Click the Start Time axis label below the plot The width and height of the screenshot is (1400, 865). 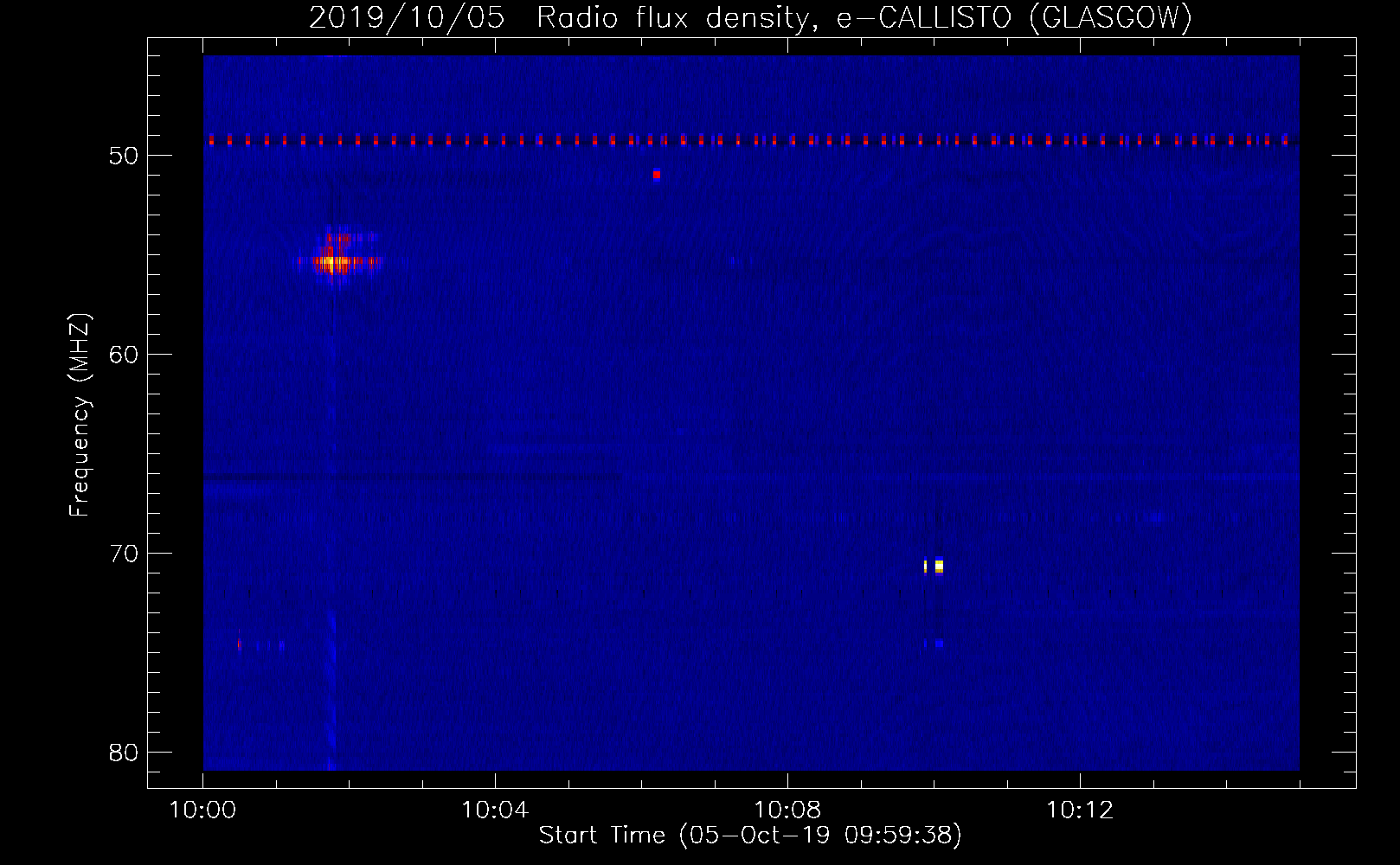coord(750,836)
